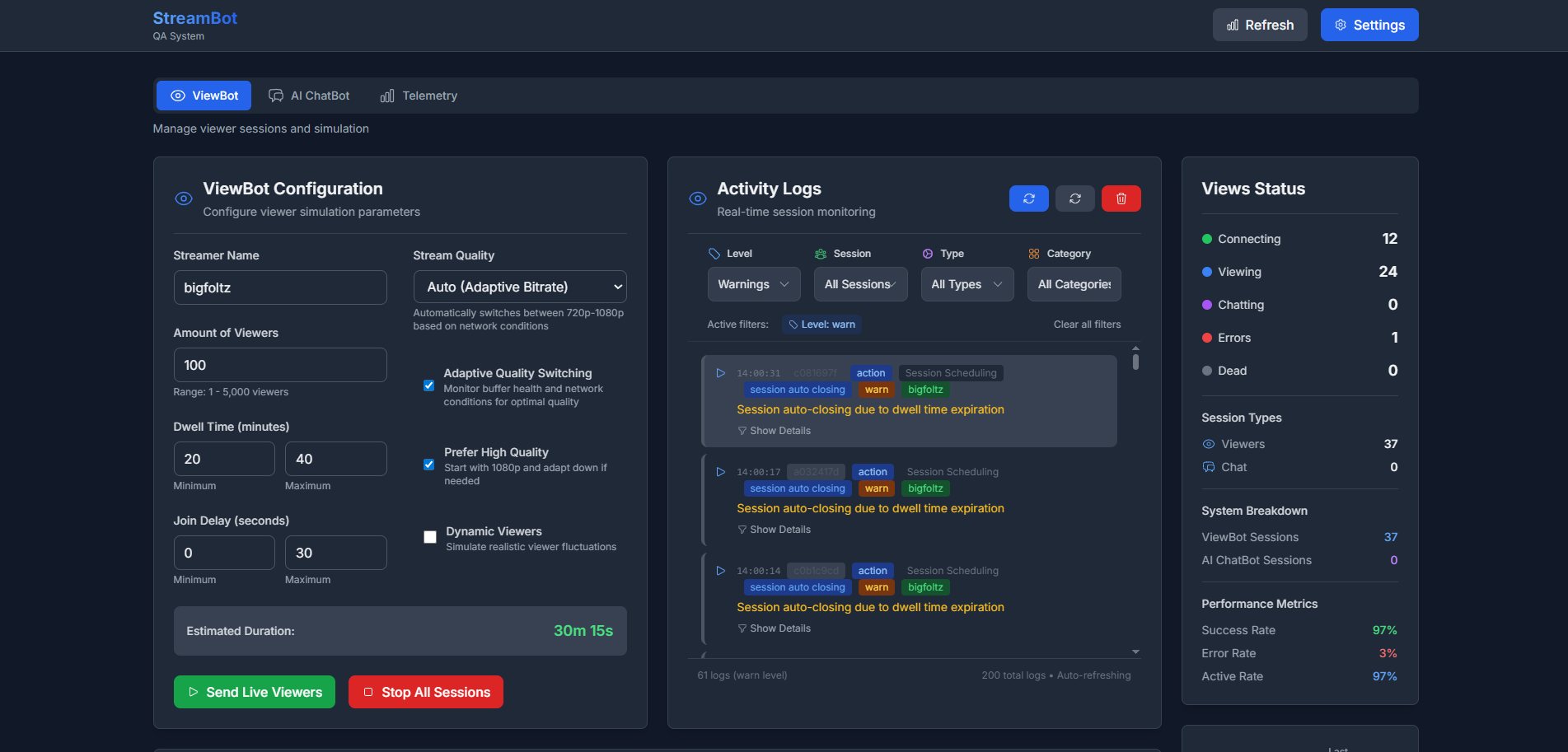The image size is (1568, 752).
Task: Uncheck Prefer High Quality option
Action: pyautogui.click(x=428, y=465)
